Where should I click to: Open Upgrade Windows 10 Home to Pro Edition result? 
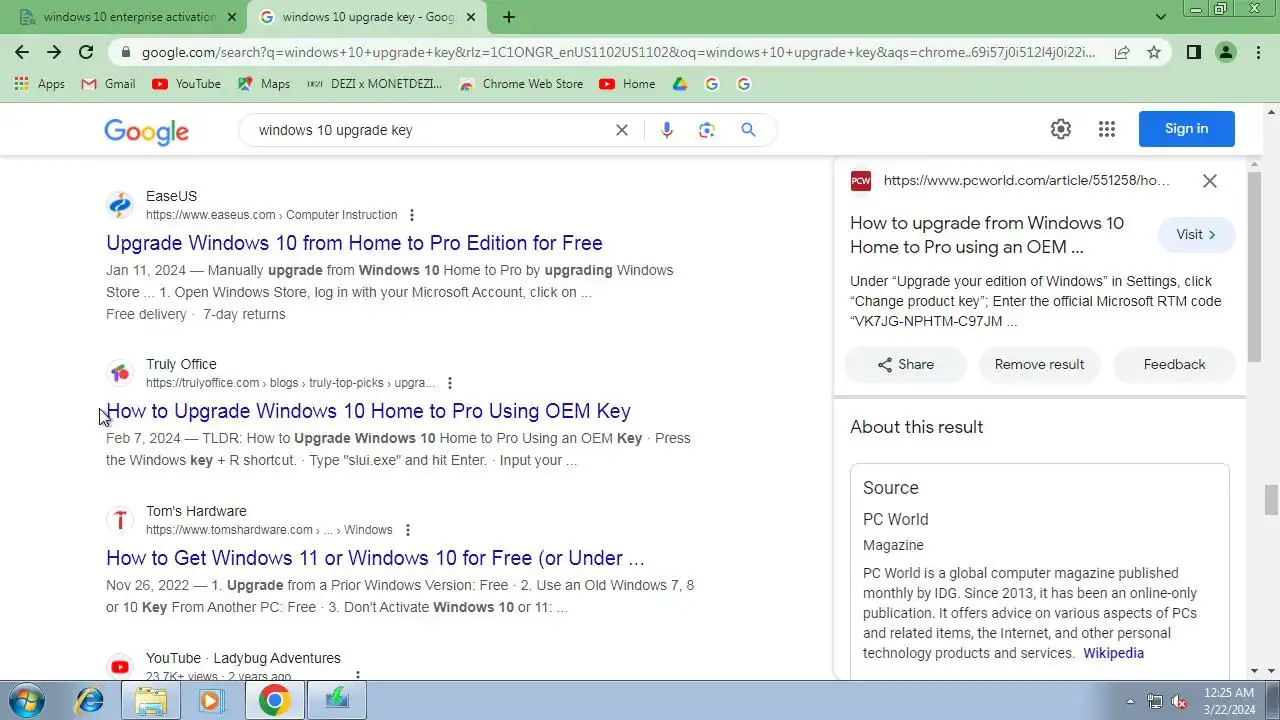[x=354, y=243]
